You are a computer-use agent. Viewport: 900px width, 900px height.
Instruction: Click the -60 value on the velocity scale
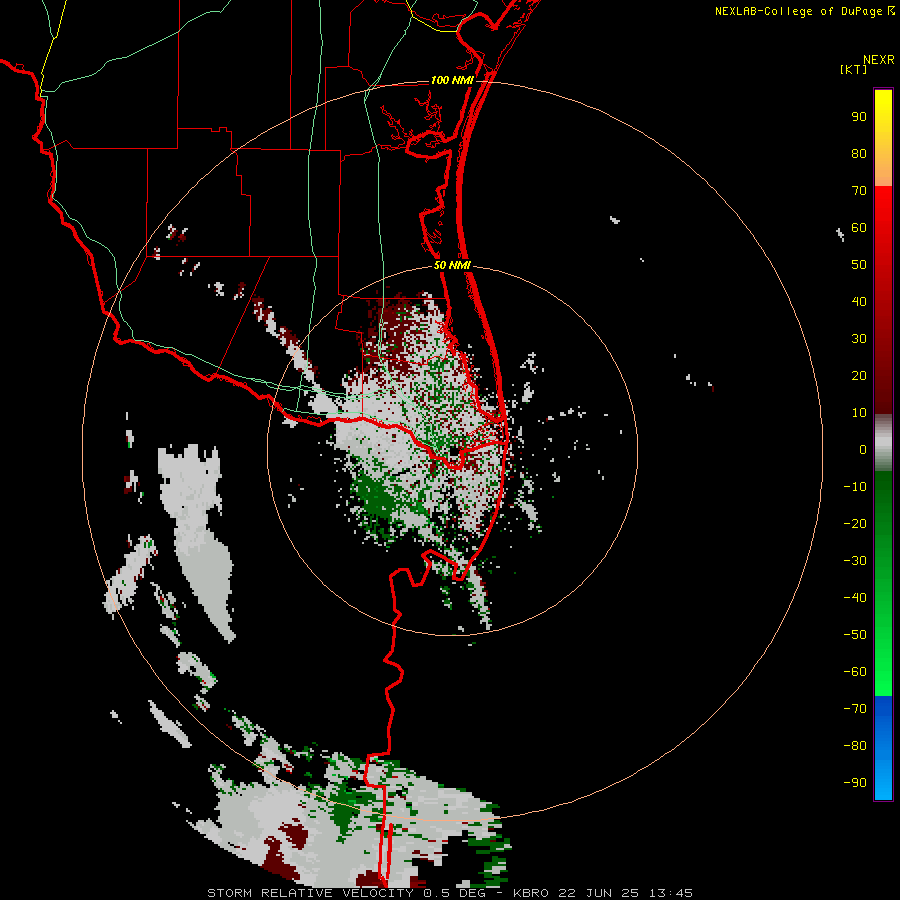click(855, 672)
